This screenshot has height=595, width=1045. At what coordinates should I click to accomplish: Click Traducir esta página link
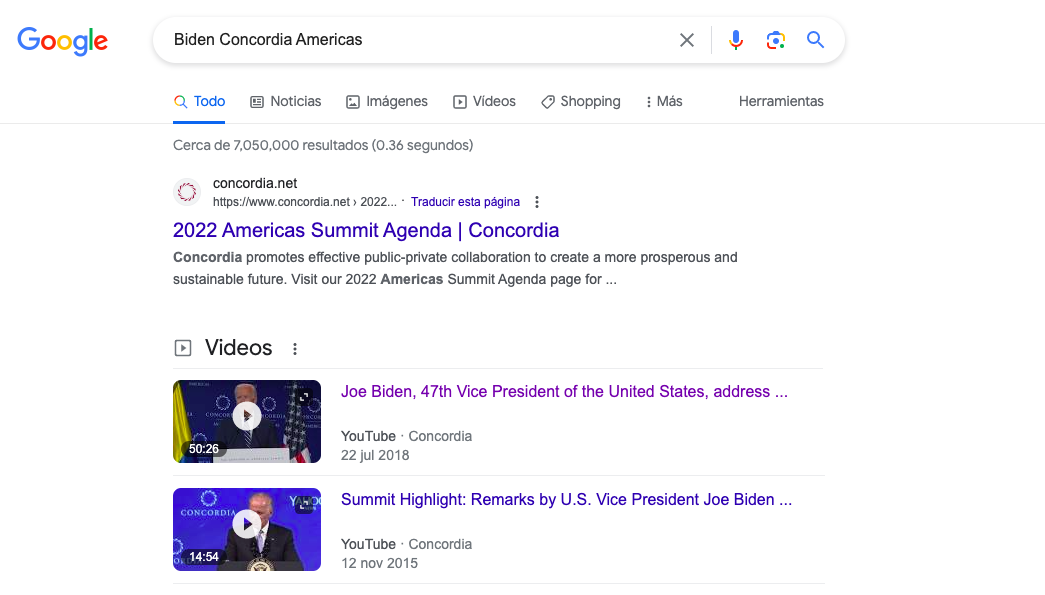pos(465,202)
